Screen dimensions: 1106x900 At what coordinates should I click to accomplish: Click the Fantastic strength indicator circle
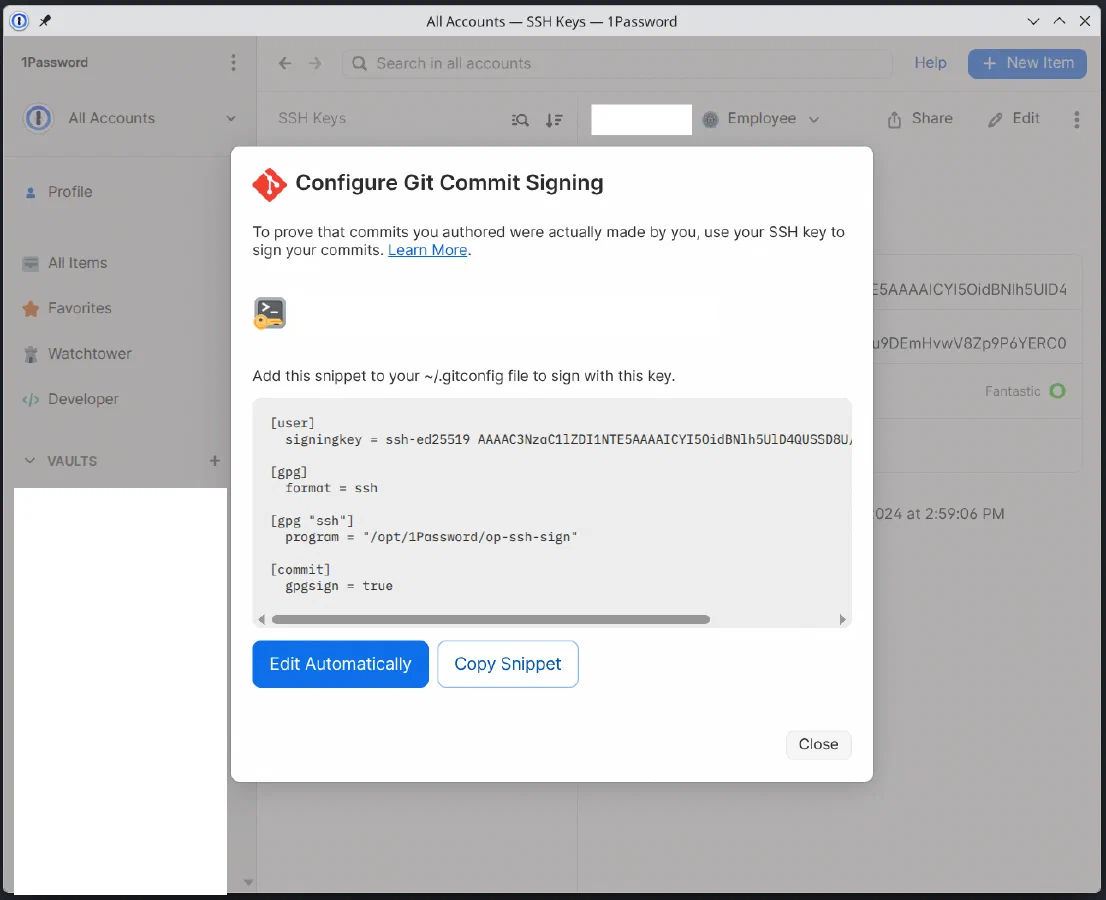1057,391
